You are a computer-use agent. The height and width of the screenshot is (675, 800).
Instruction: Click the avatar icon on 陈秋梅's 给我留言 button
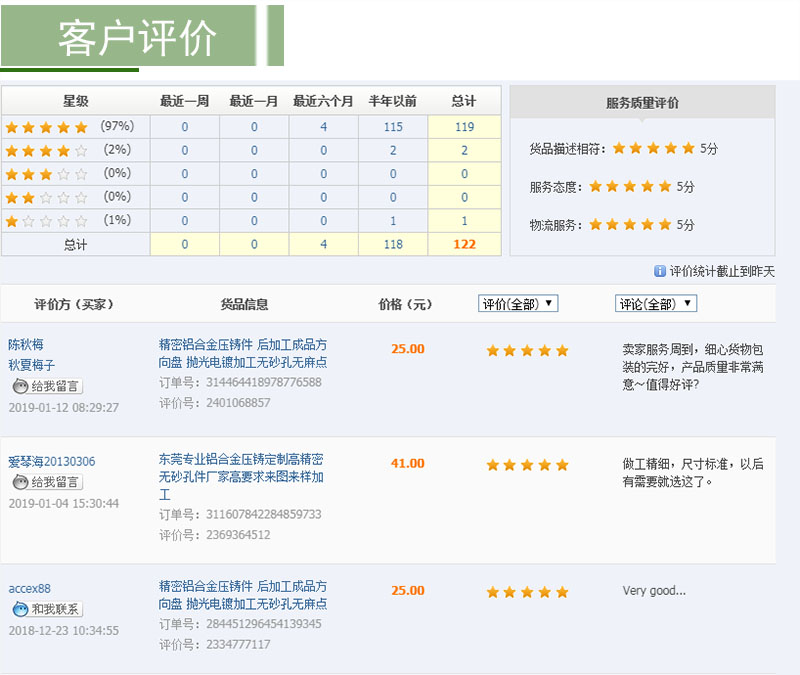pyautogui.click(x=19, y=386)
